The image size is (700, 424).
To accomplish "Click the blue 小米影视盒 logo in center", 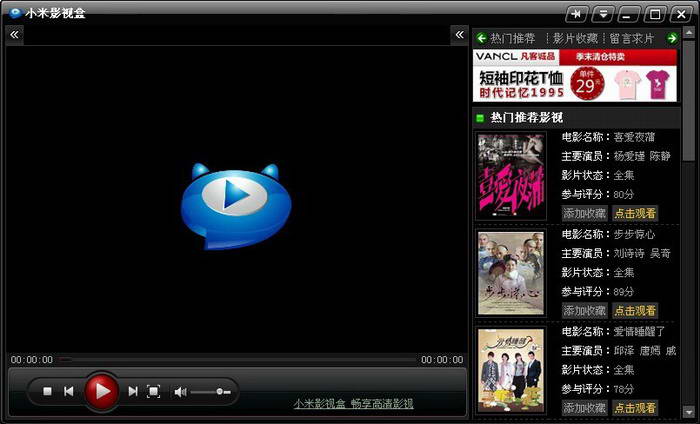I will pos(236,206).
